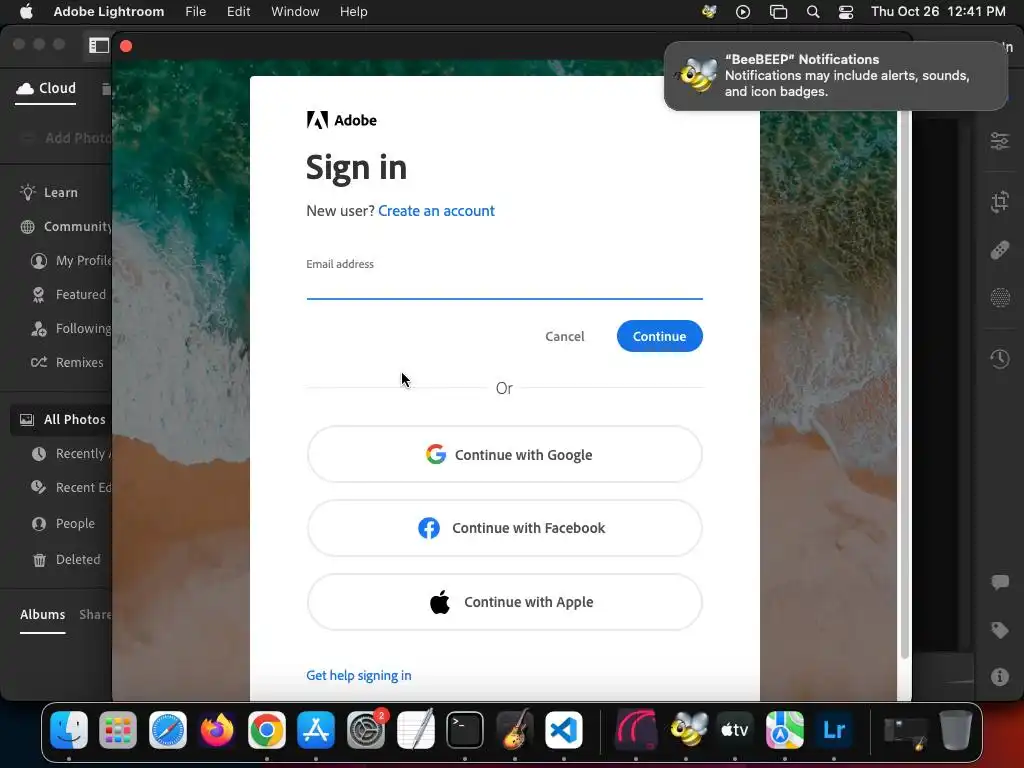Screen dimensions: 1024x768
Task: Open My Profile in the sidebar
Action: pos(71,261)
